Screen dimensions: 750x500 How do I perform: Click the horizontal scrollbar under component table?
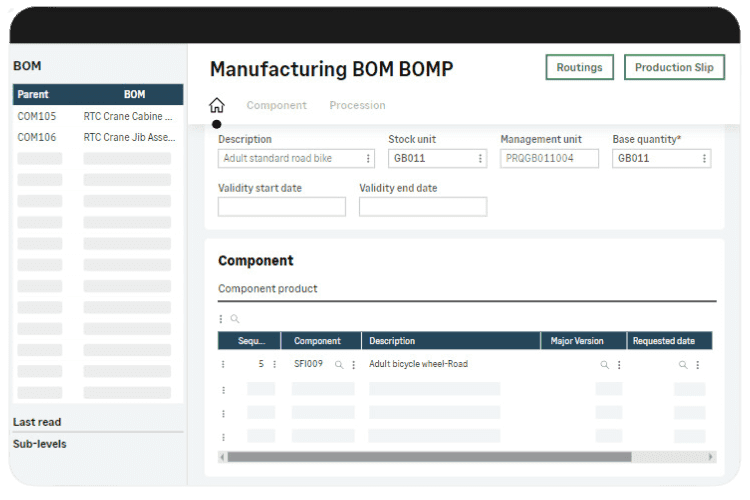[x=430, y=457]
